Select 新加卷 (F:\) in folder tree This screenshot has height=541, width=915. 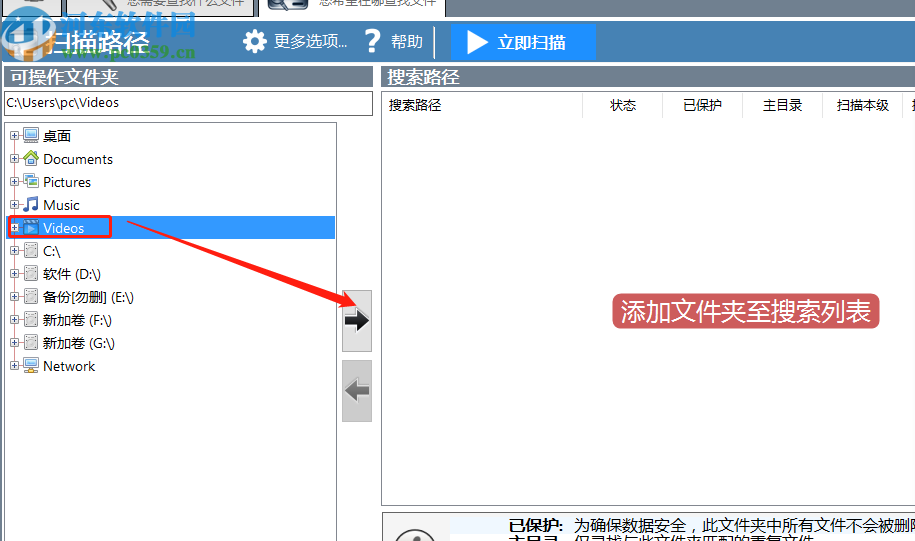coord(77,320)
